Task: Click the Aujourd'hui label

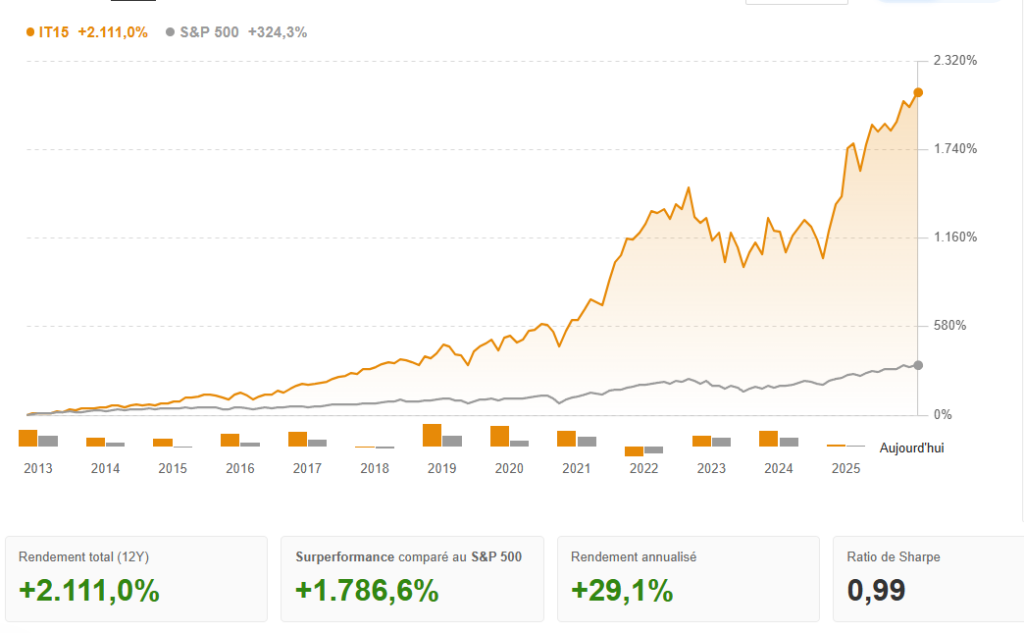Action: point(911,448)
